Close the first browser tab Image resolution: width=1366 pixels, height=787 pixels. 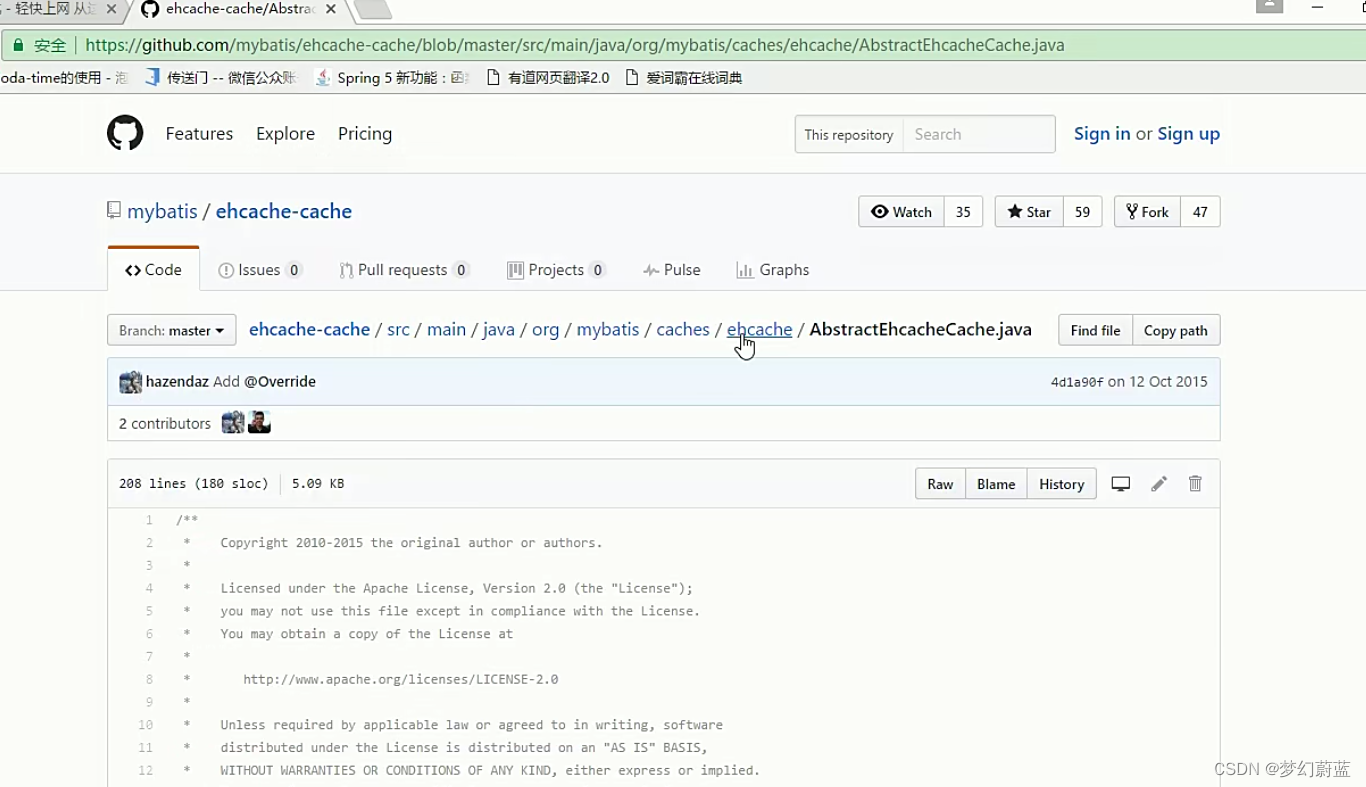(x=111, y=9)
